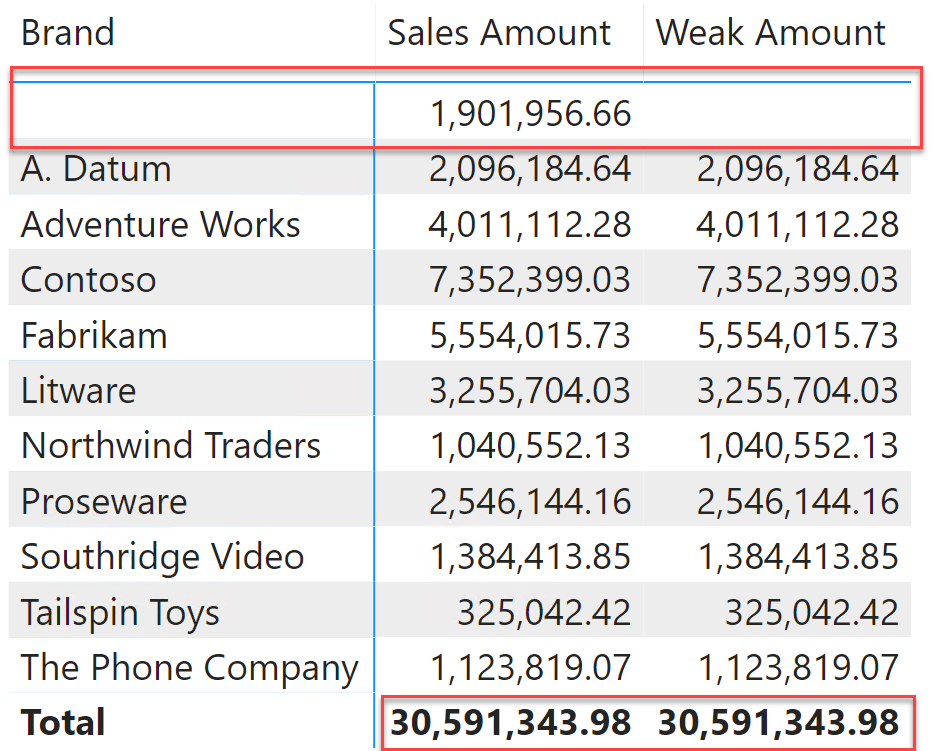The width and height of the screenshot is (934, 751).
Task: Click Fabrikam Weak Amount value
Action: [x=798, y=335]
